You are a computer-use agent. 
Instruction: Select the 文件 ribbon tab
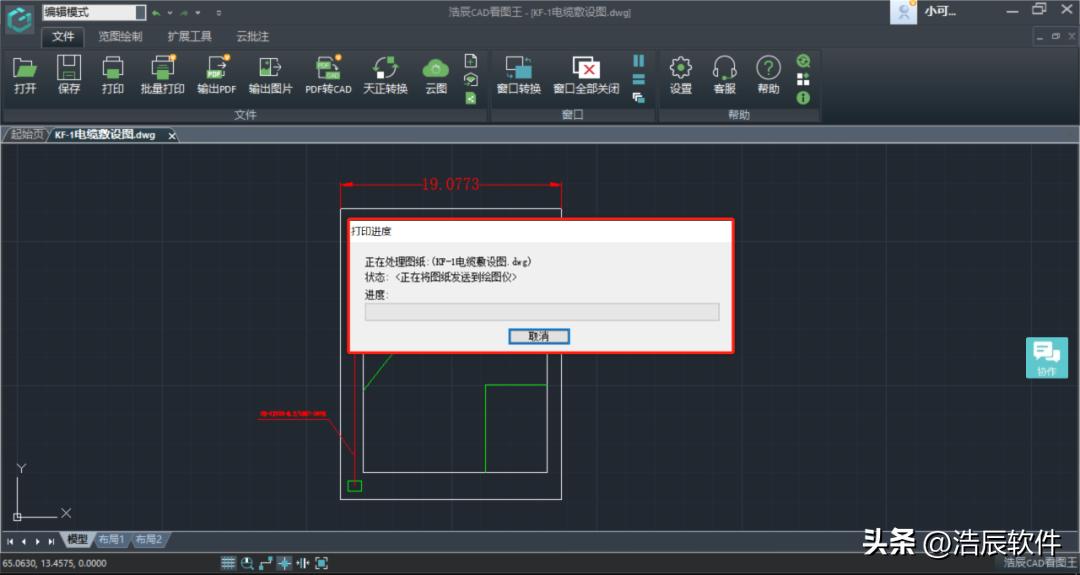[x=63, y=36]
